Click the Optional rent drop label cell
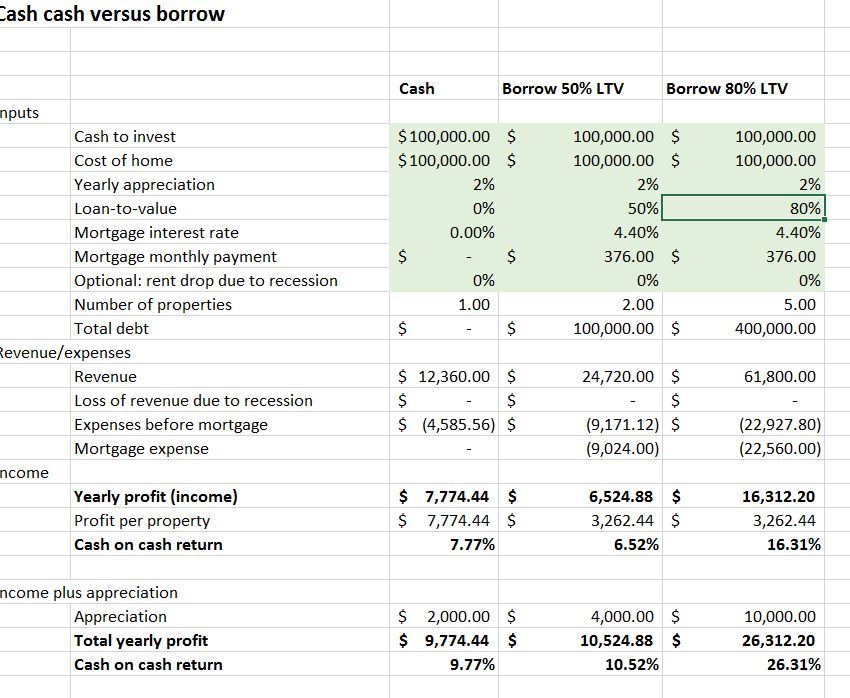This screenshot has width=850, height=698. 230,281
